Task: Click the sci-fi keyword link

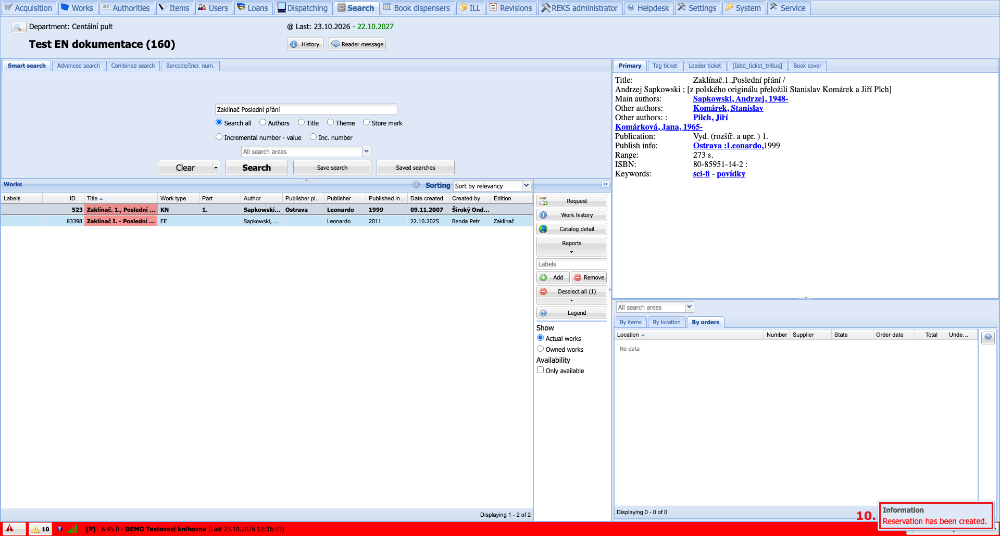Action: [x=701, y=174]
